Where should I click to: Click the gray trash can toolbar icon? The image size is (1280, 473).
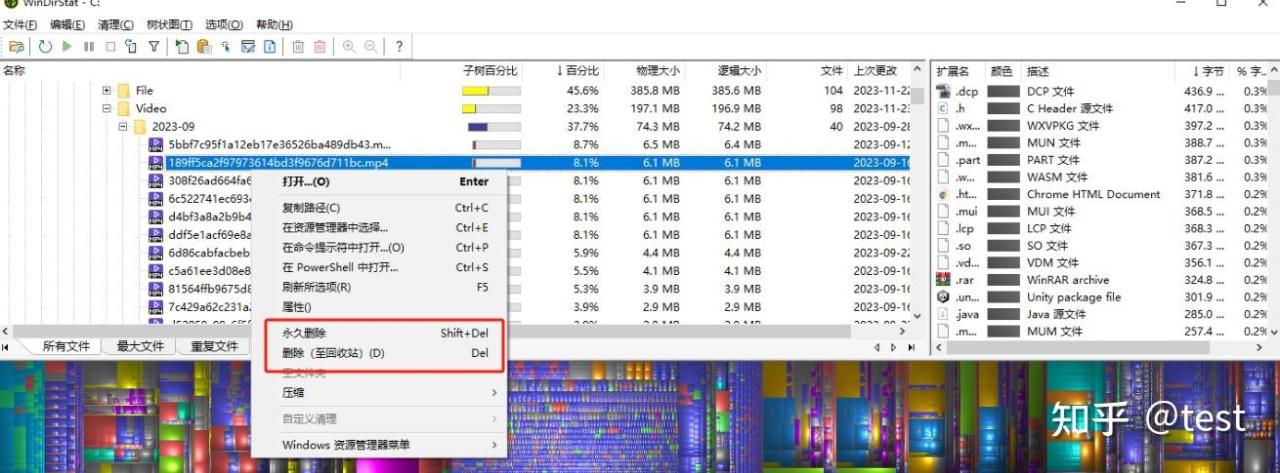tap(298, 46)
